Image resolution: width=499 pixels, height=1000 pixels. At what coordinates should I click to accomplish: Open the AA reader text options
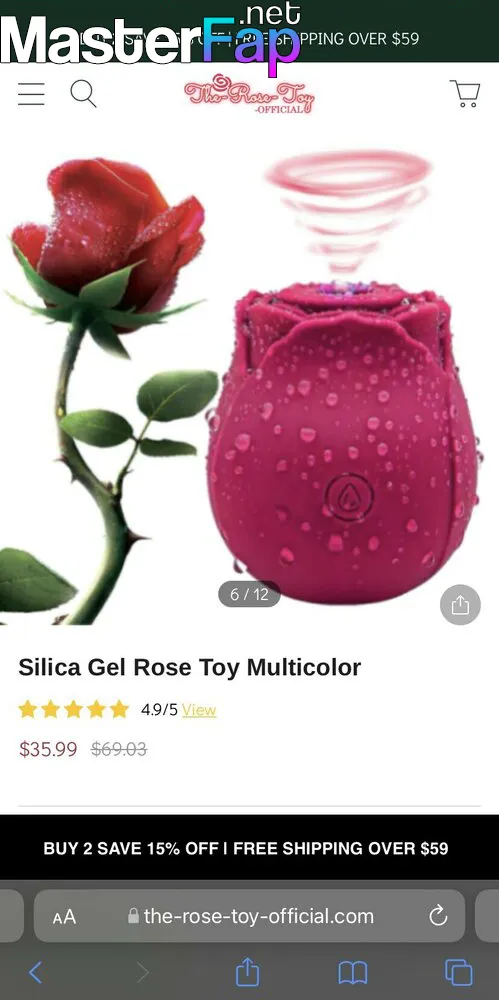pyautogui.click(x=64, y=917)
